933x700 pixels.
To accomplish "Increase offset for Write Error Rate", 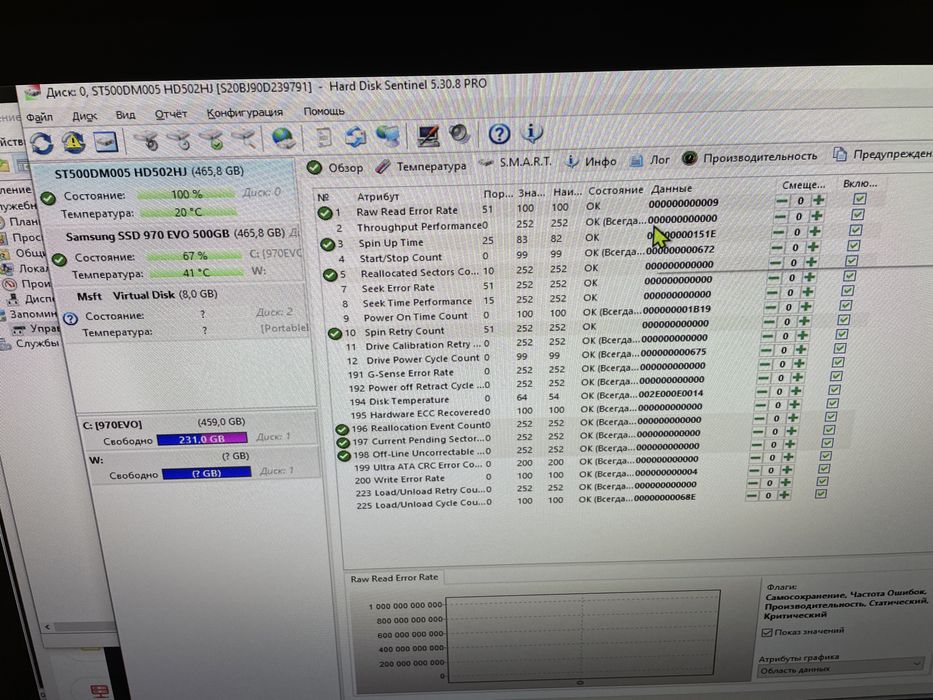I will [785, 470].
